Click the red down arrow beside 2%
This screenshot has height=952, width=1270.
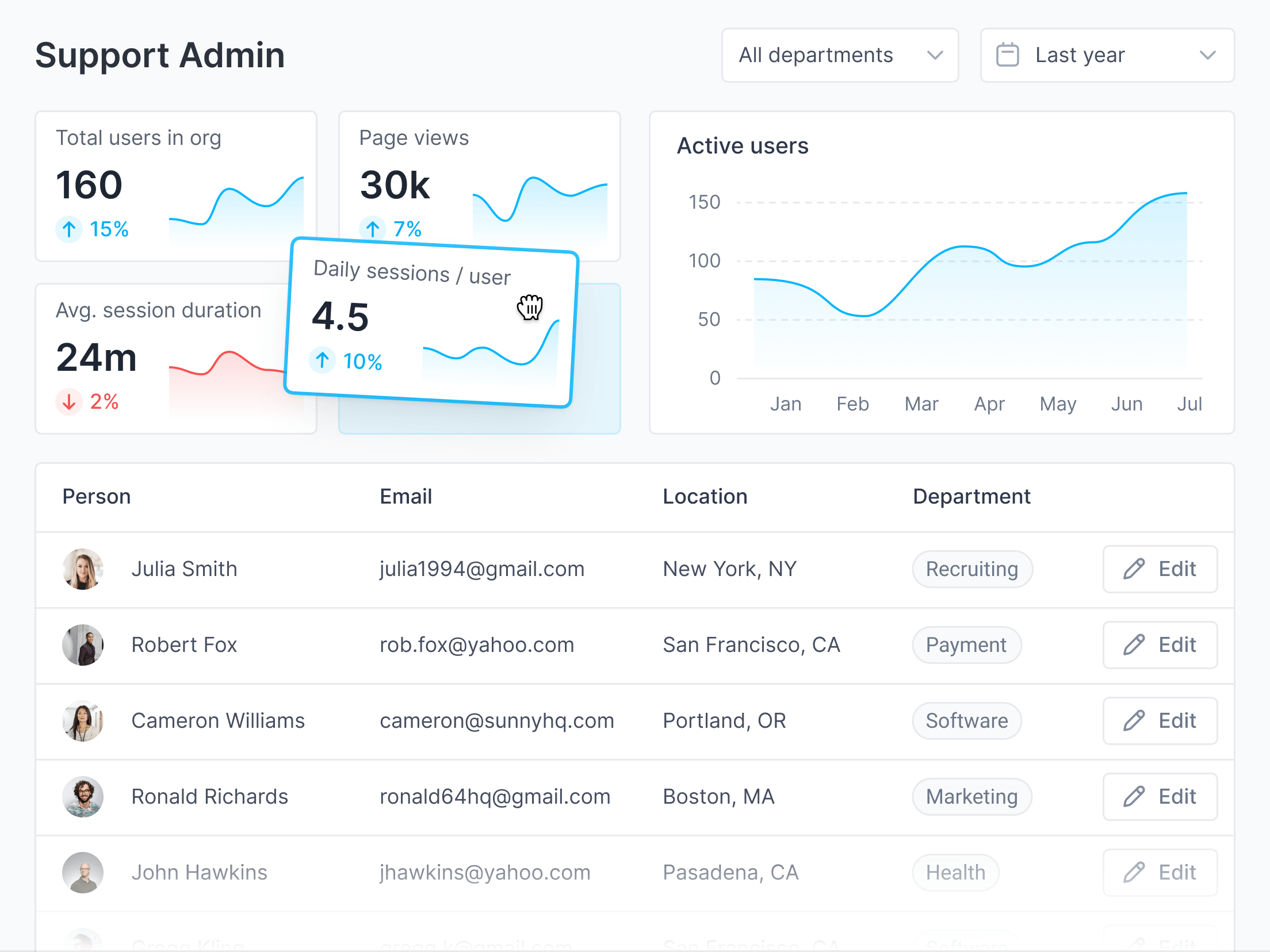pyautogui.click(x=69, y=402)
